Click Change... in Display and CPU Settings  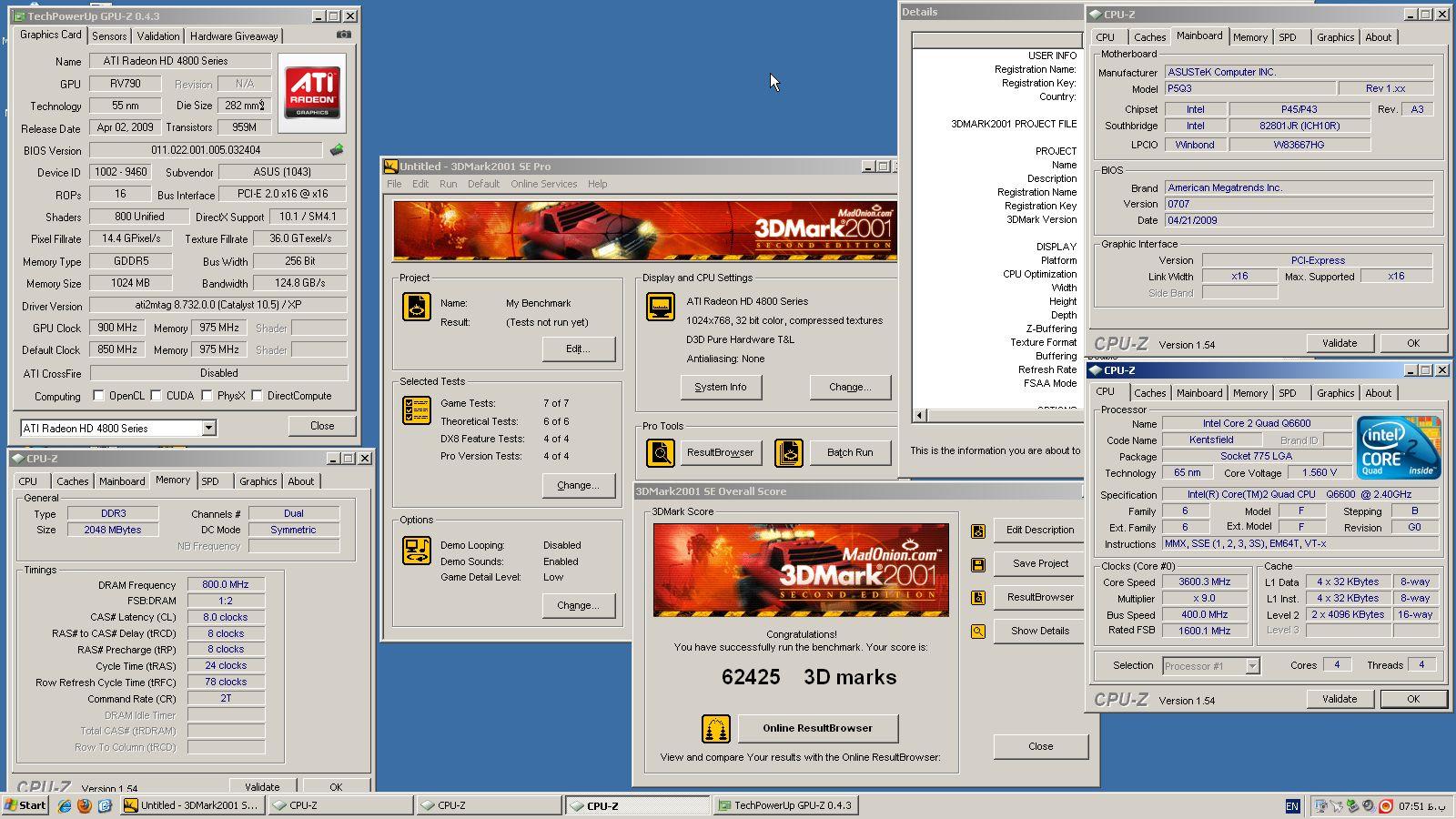(x=850, y=387)
